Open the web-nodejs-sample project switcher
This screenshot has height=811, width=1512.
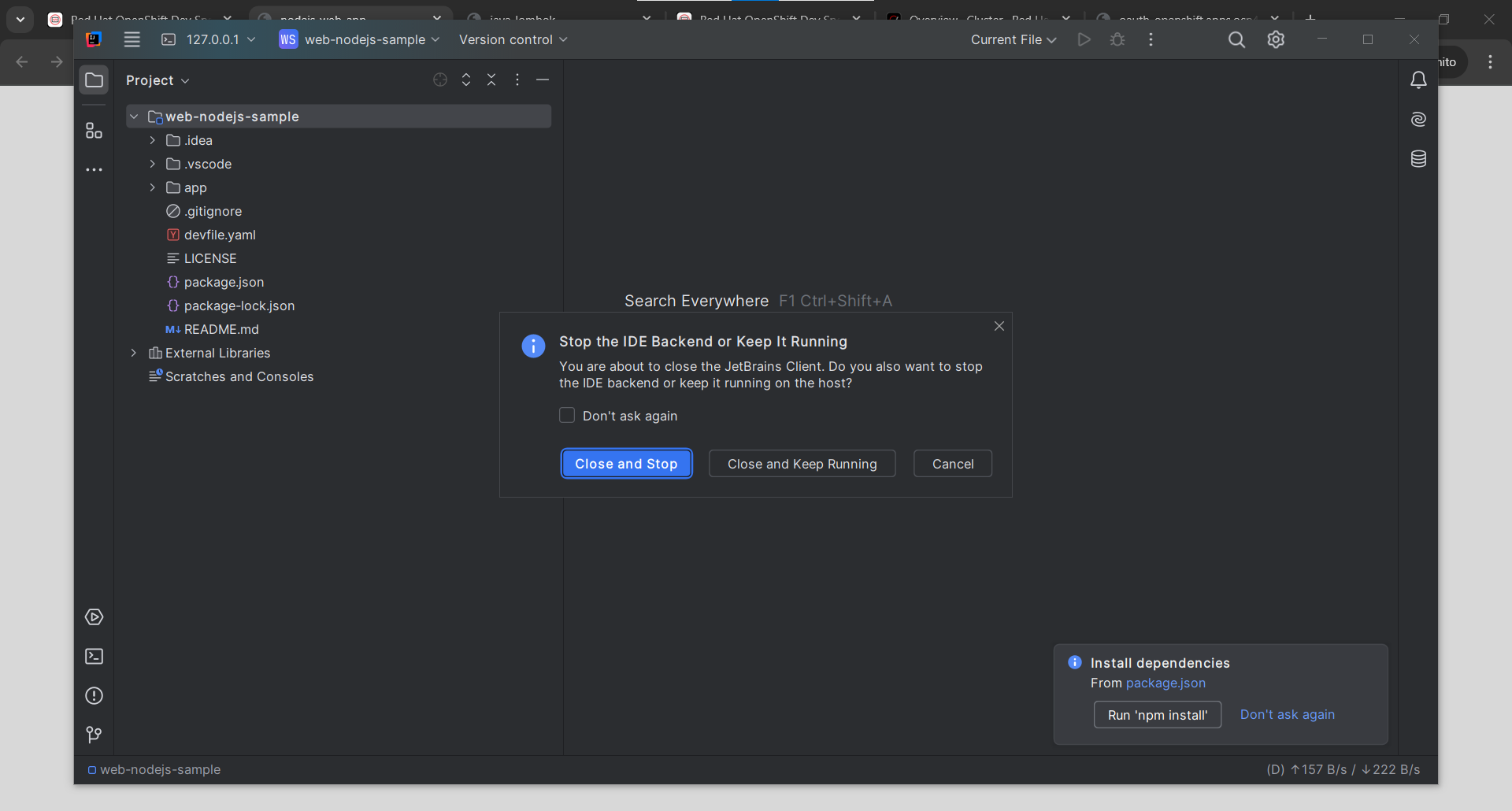(359, 39)
